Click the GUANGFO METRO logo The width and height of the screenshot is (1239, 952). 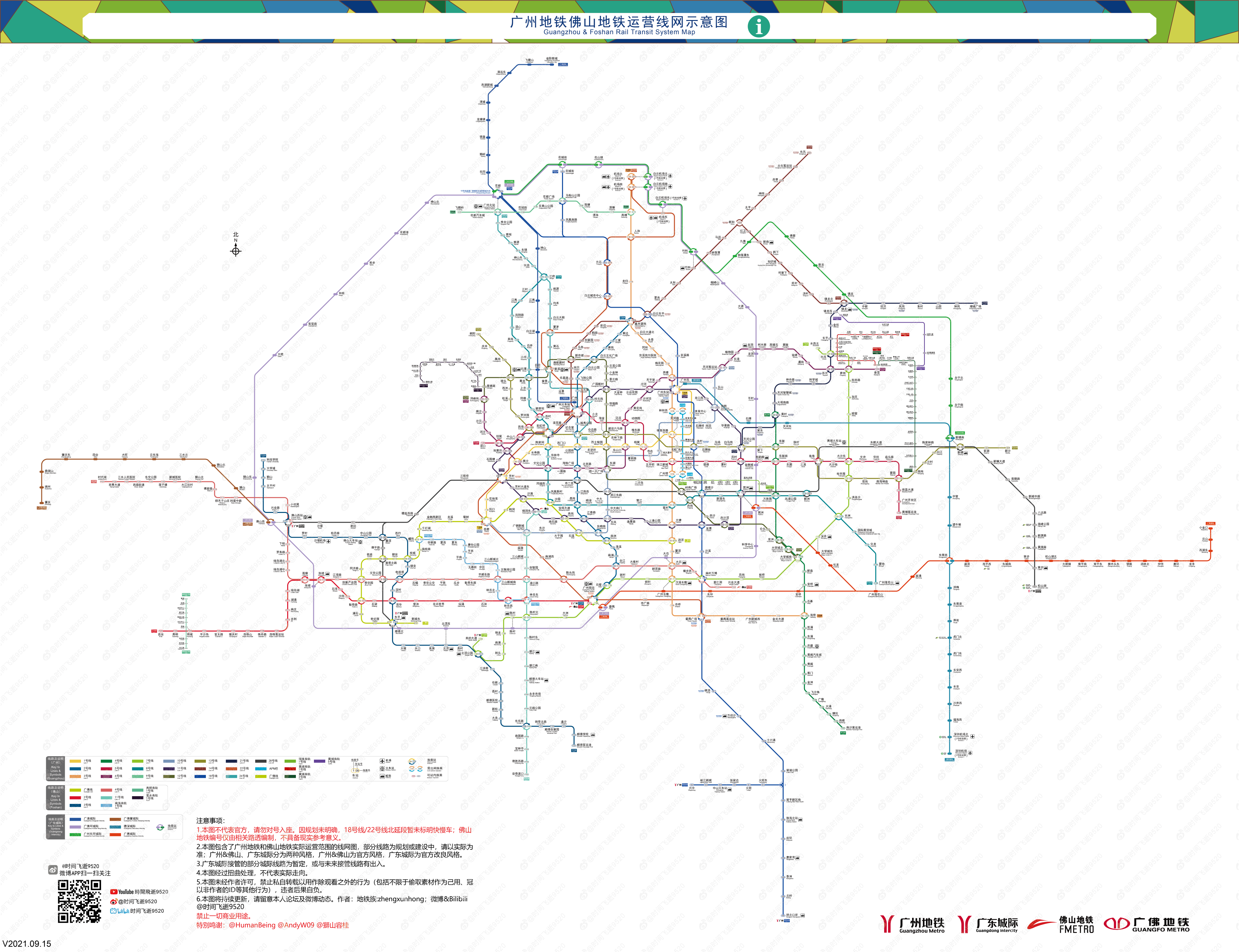(1147, 925)
